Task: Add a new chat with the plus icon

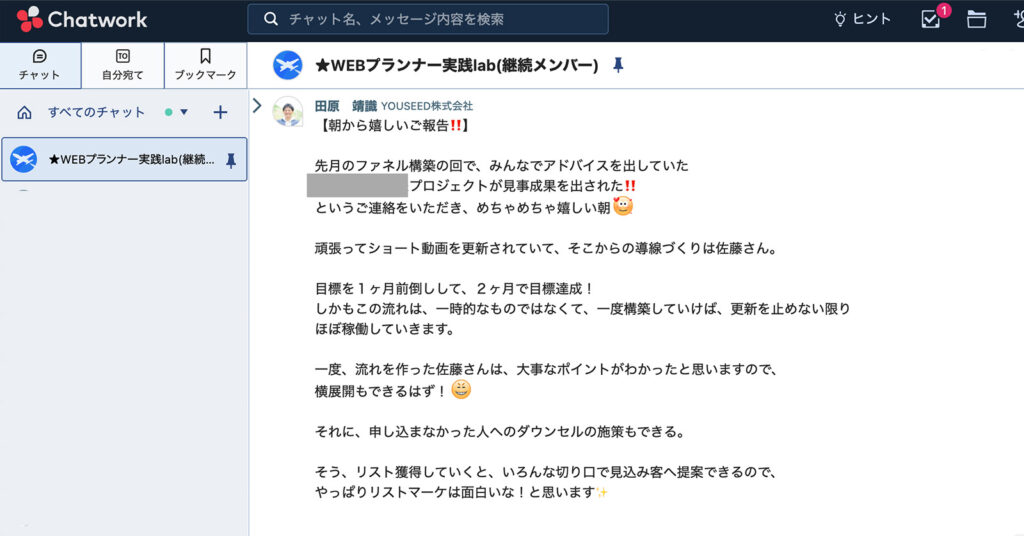Action: pos(221,112)
